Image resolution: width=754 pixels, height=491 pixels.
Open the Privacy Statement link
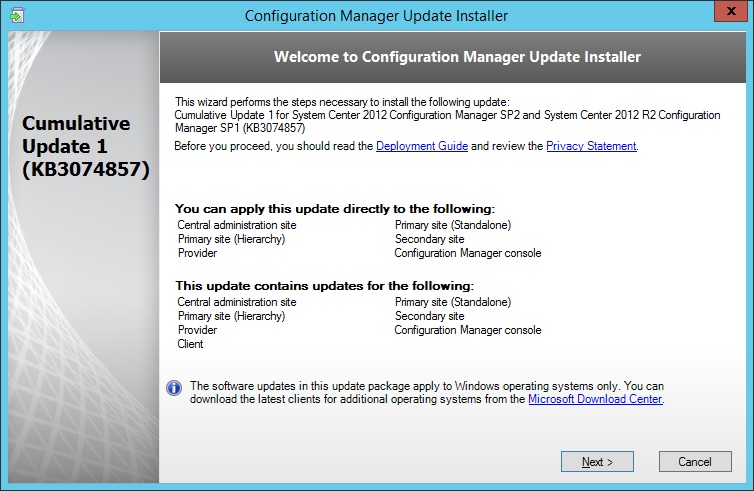click(590, 146)
